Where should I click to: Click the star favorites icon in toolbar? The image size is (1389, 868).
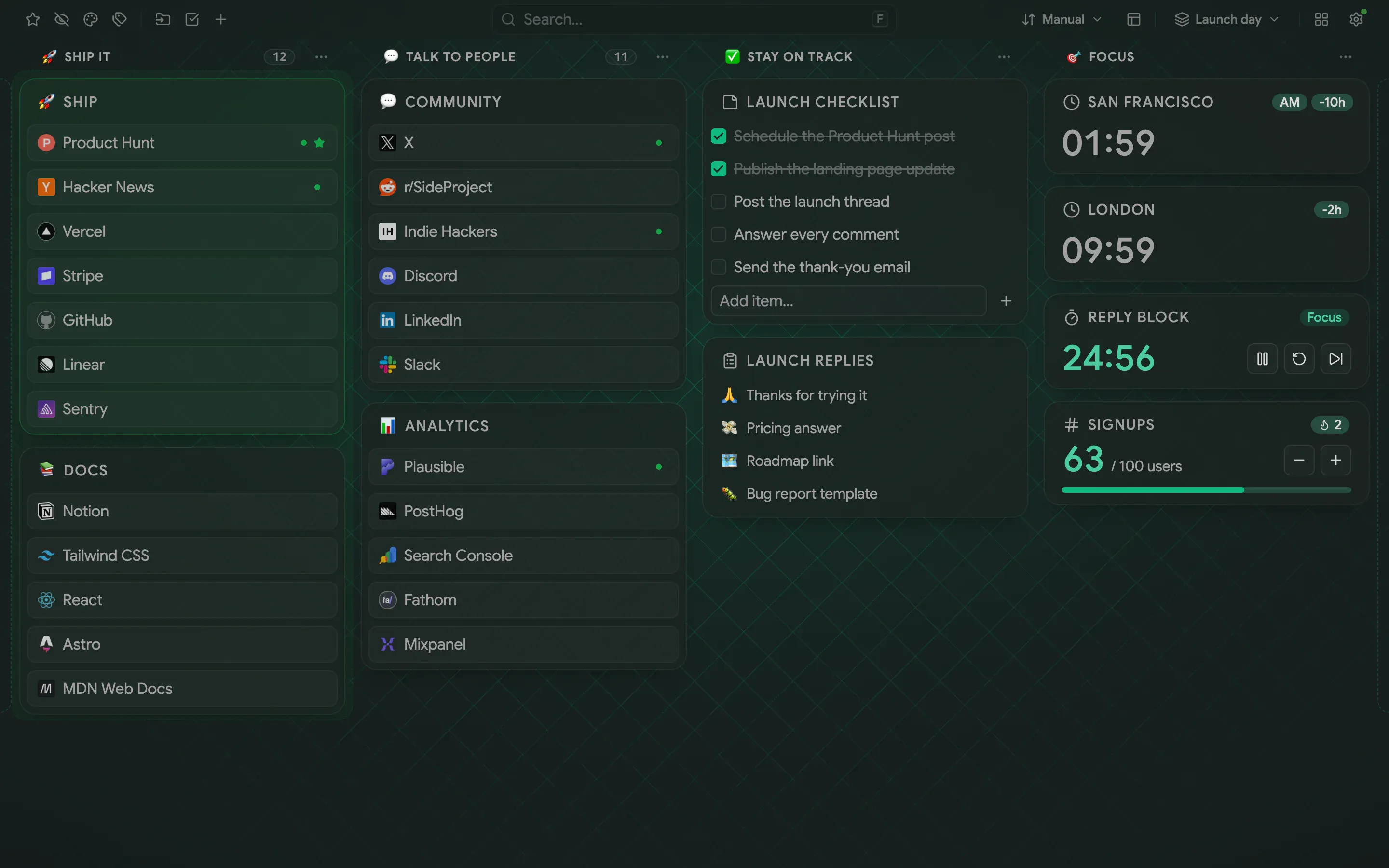click(33, 19)
